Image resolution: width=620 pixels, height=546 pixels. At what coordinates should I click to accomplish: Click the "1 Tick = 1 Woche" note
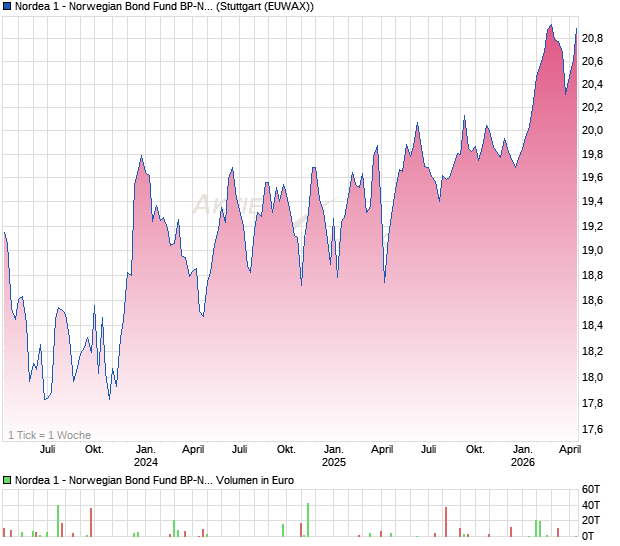click(49, 435)
